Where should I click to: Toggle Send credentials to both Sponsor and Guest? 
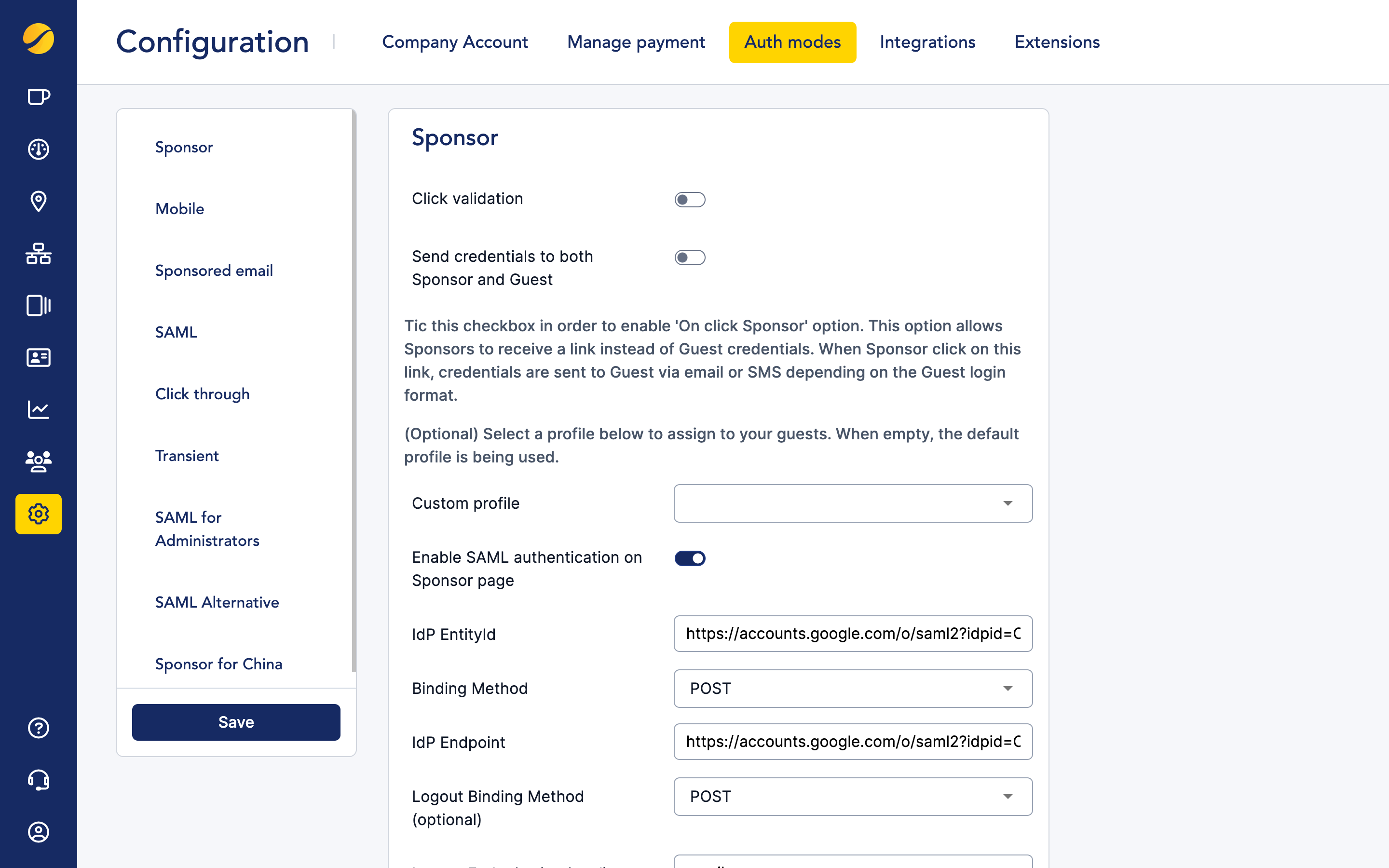pyautogui.click(x=690, y=257)
